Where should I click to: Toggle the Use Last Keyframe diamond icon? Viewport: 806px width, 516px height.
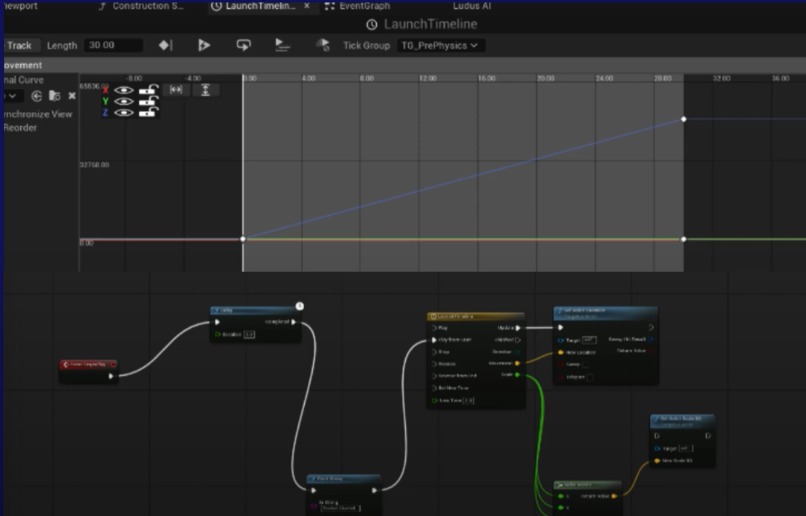[x=165, y=45]
